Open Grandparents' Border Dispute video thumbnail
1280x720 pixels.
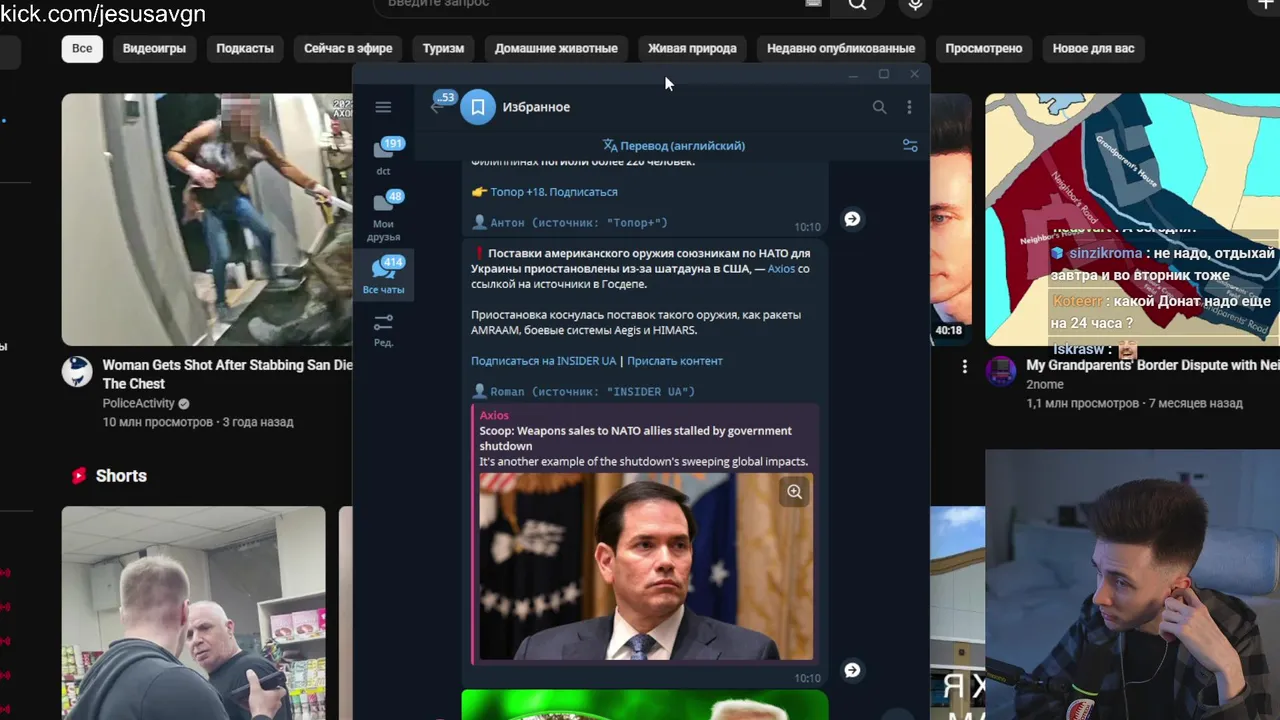(1132, 220)
